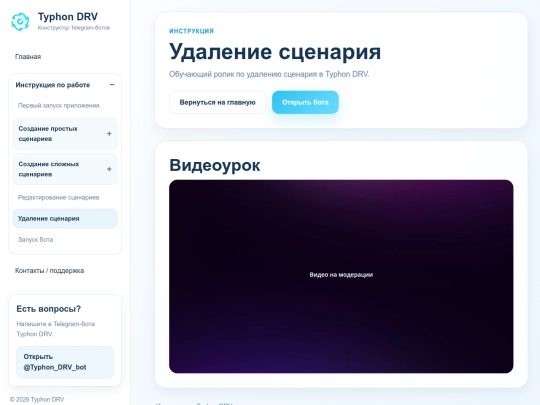Image resolution: width=540 pixels, height=405 pixels.
Task: Click the Typhon DRV title text
Action: 68,17
